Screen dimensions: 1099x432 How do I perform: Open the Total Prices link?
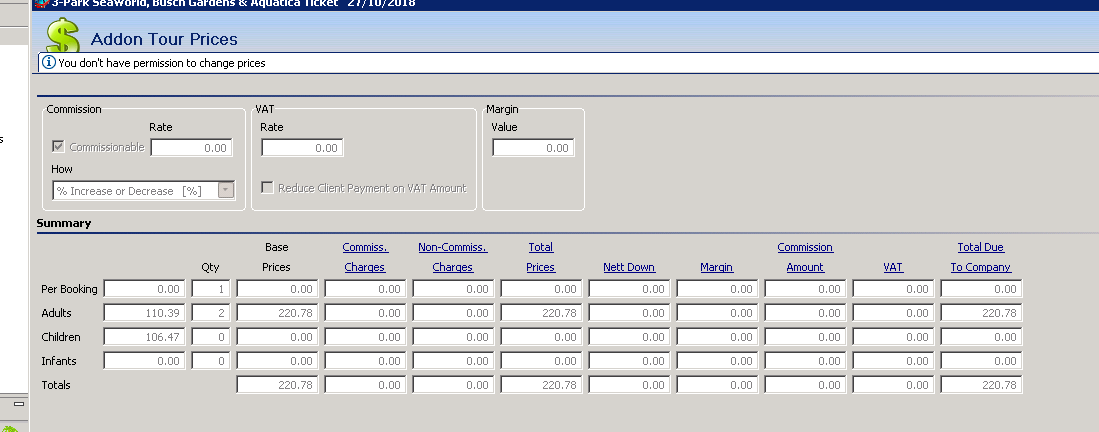pyautogui.click(x=540, y=257)
